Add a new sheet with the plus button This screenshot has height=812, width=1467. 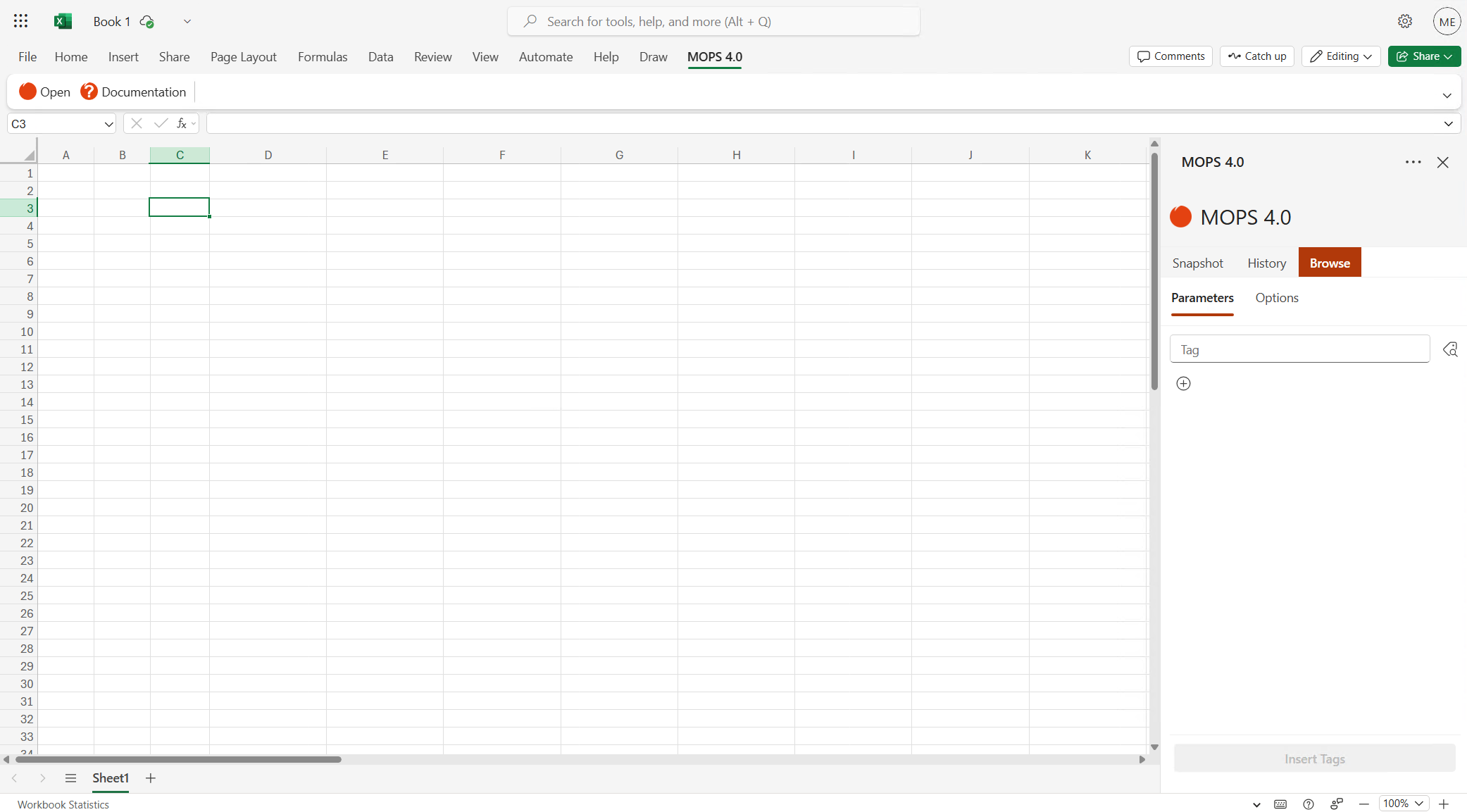[150, 778]
